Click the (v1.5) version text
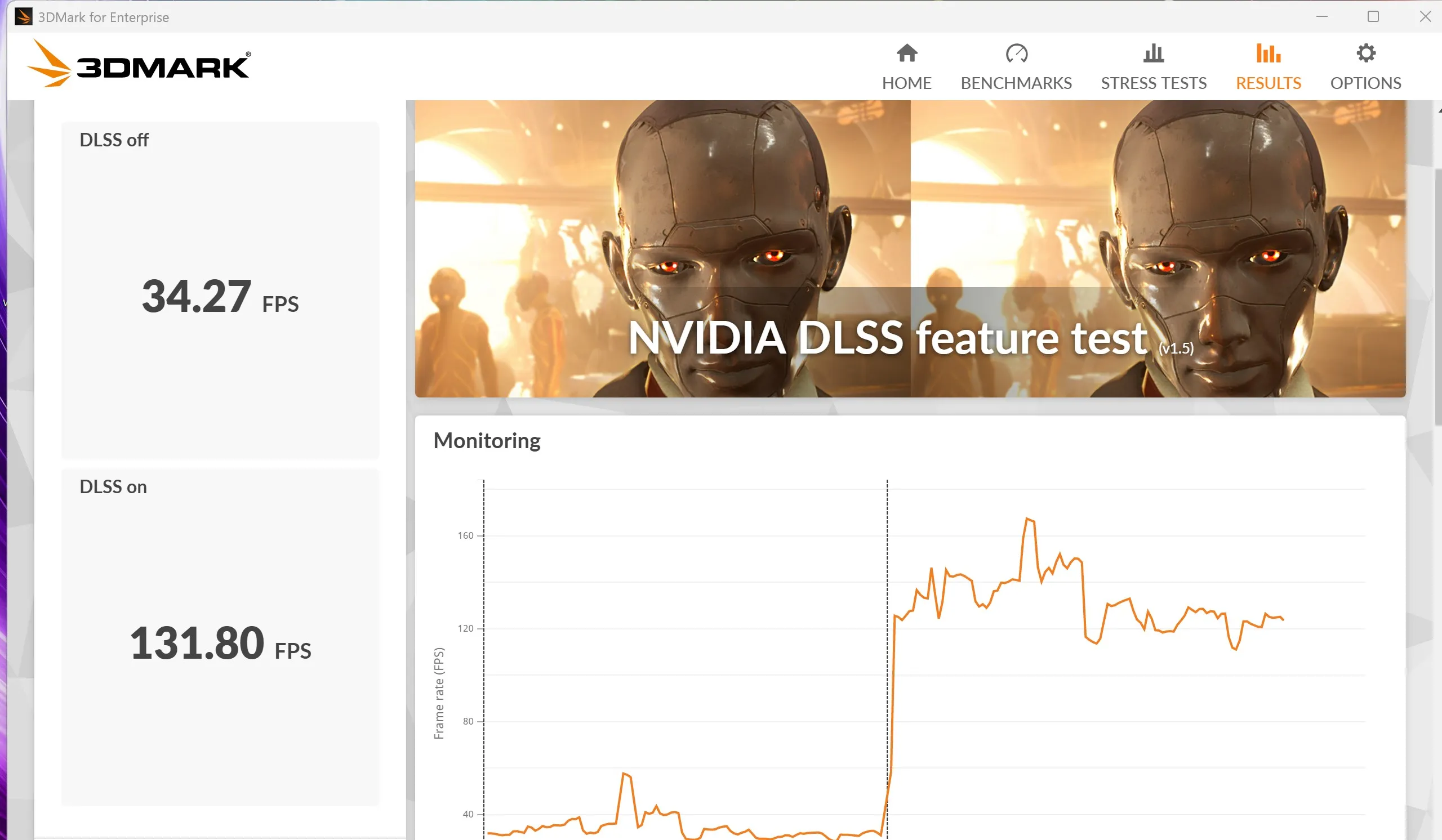 [1176, 348]
